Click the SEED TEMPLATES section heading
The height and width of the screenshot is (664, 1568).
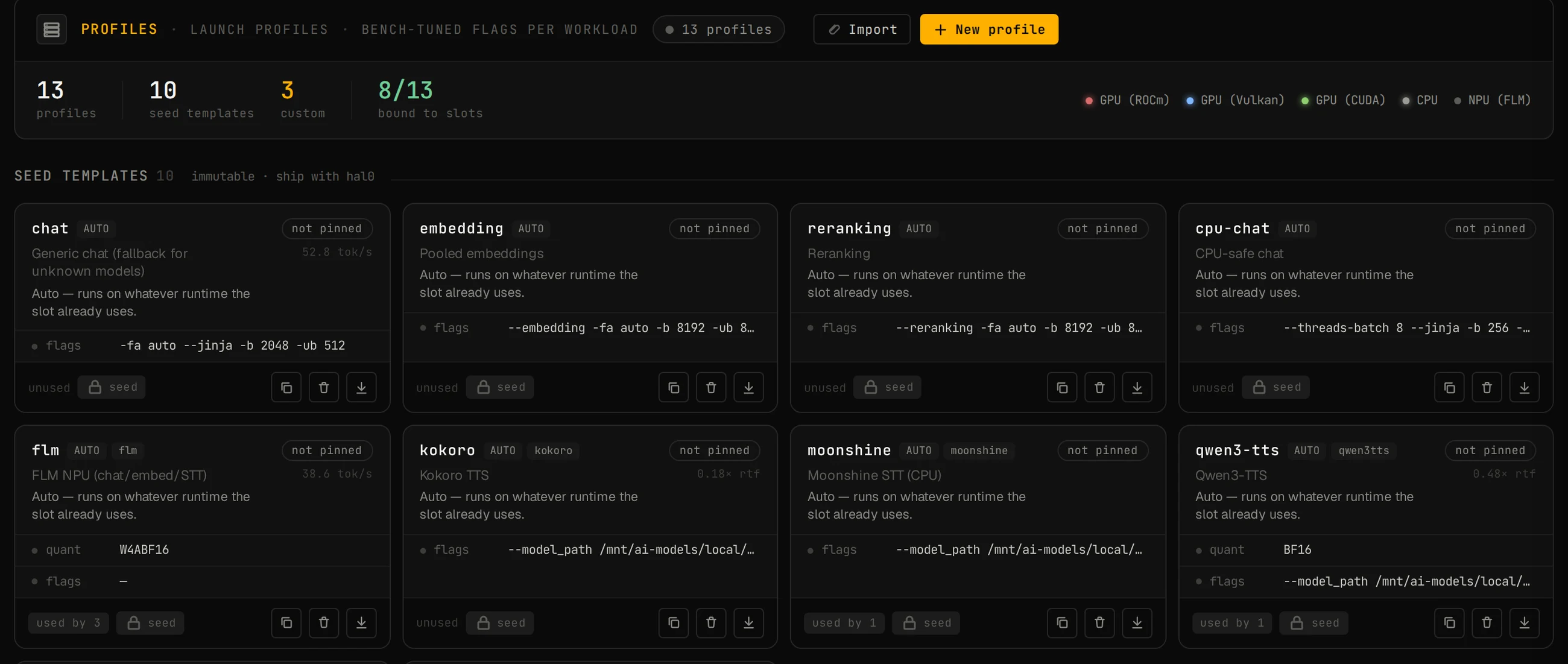[81, 177]
